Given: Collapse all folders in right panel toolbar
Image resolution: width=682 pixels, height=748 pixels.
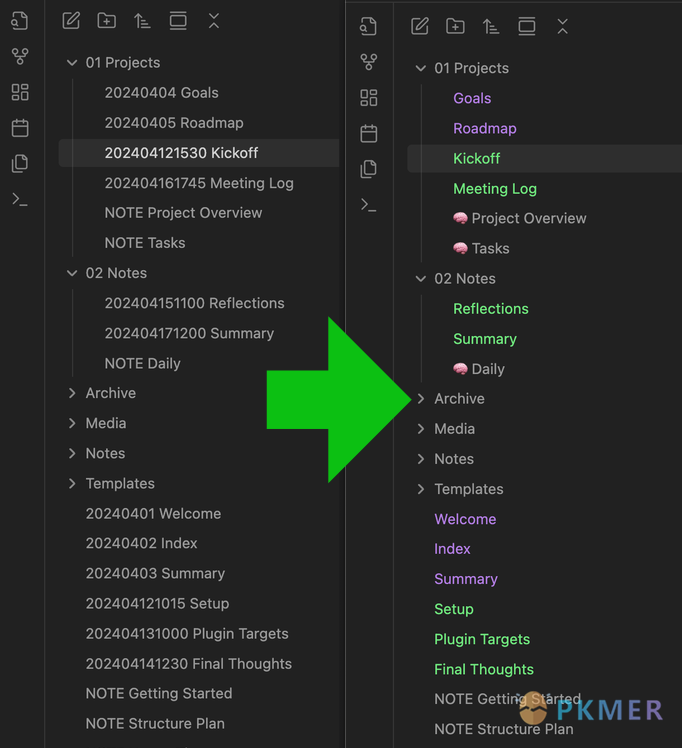Looking at the screenshot, I should [563, 27].
